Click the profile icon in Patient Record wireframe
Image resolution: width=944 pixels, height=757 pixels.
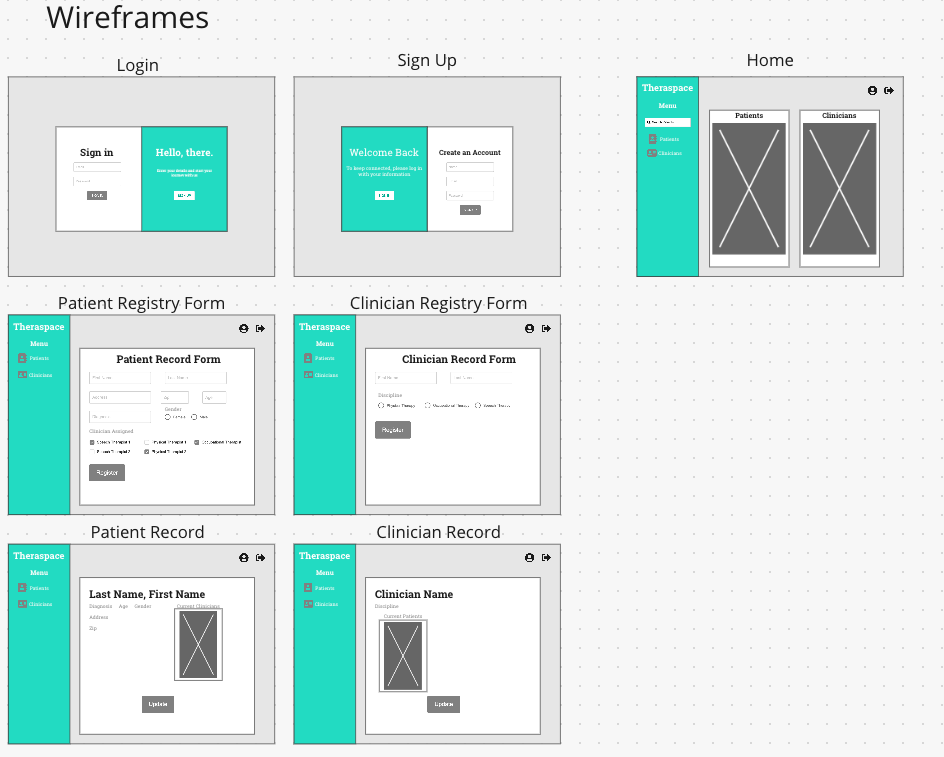pyautogui.click(x=244, y=558)
